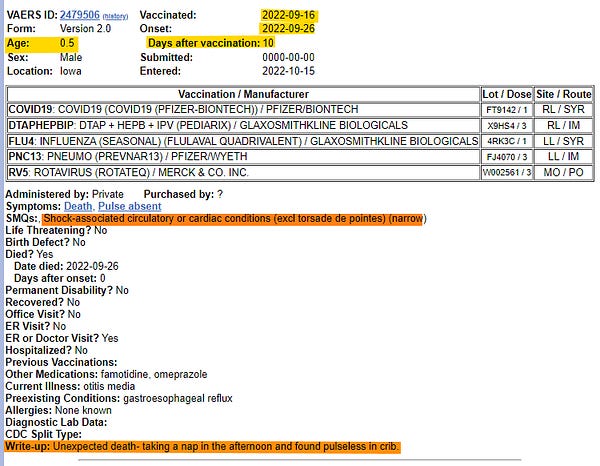This screenshot has height=466, width=600.
Task: Click the Diagnostic Lab Data label
Action: [x=56, y=422]
